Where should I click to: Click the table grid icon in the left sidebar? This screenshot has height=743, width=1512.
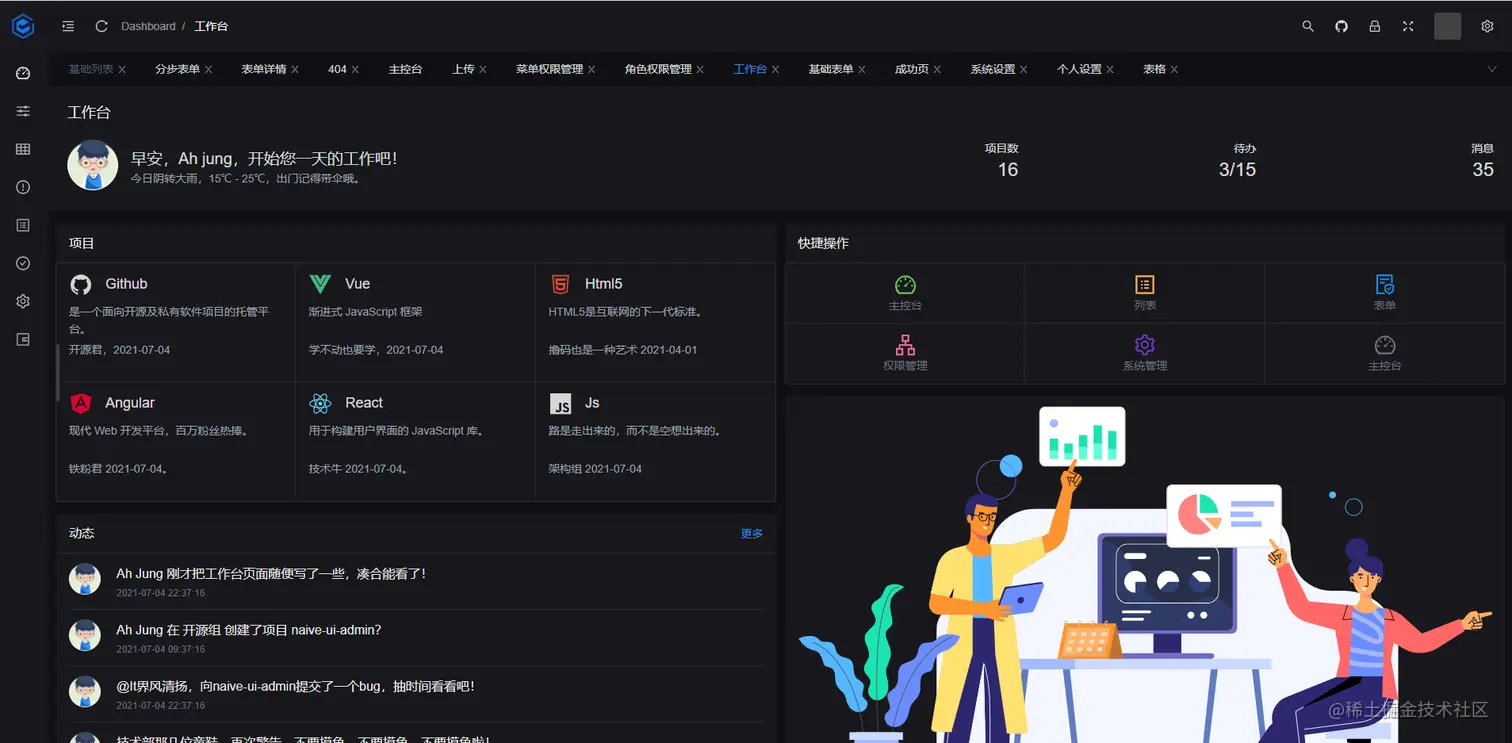[23, 149]
